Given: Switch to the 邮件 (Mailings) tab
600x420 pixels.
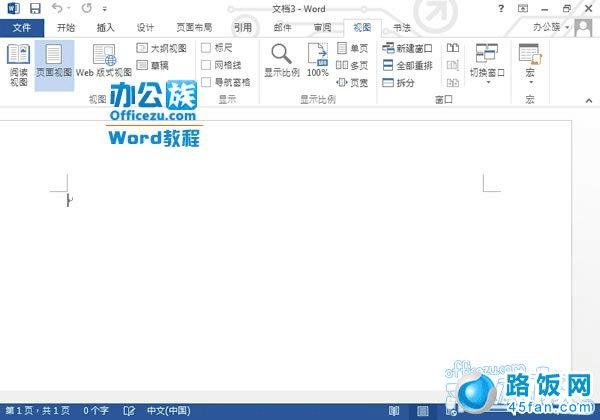Looking at the screenshot, I should 282,28.
